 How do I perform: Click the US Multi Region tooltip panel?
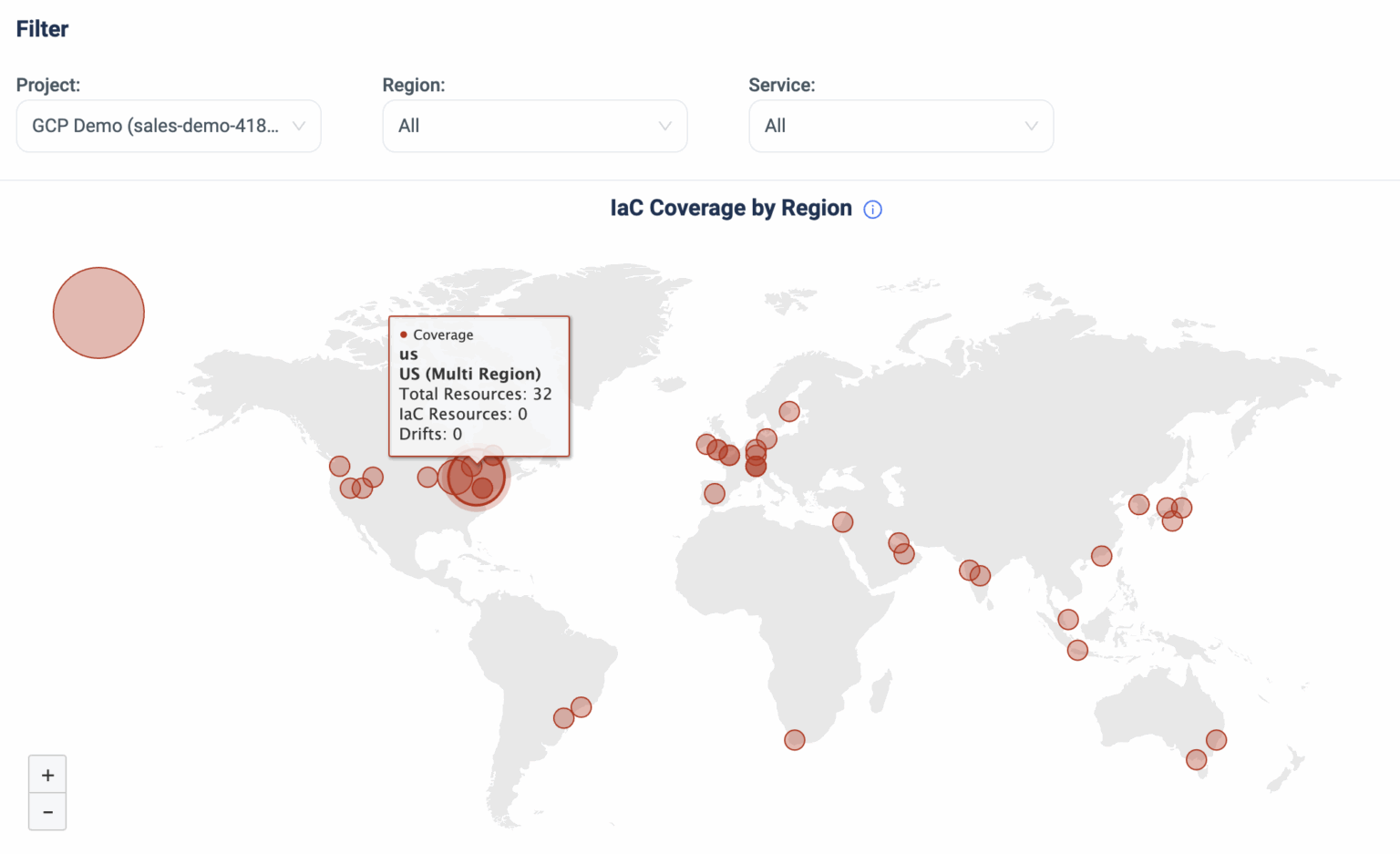479,386
